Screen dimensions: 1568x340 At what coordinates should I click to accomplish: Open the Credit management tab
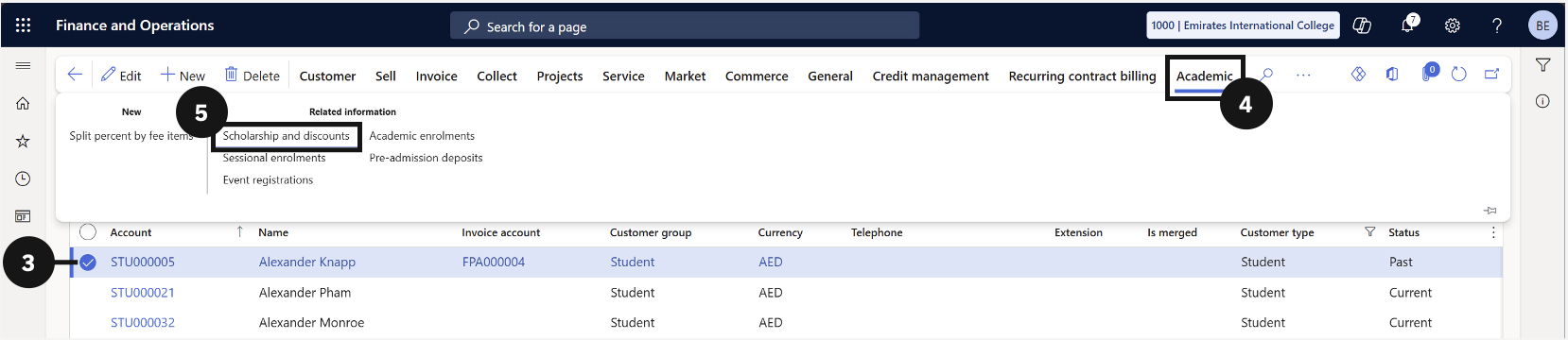click(931, 76)
